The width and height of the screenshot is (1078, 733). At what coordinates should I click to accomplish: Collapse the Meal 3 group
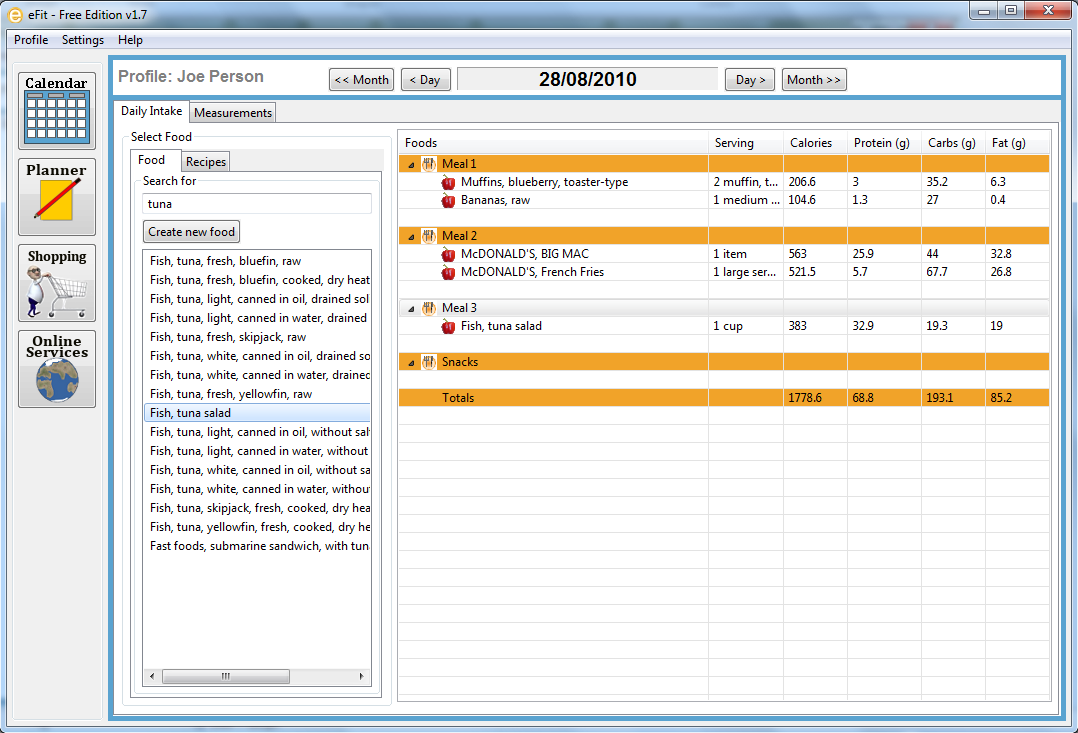(x=411, y=309)
